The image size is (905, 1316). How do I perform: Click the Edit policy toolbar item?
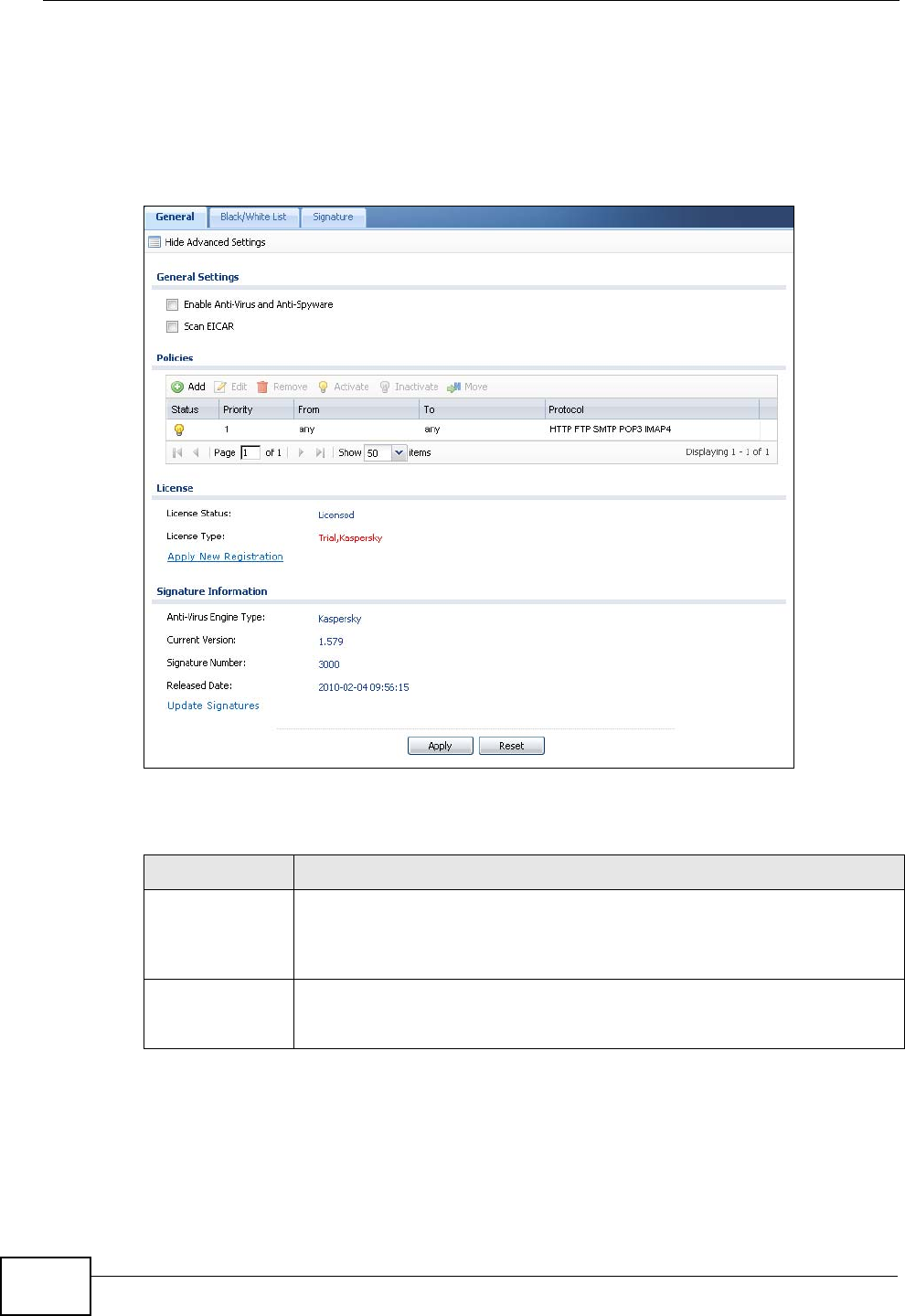tap(230, 387)
